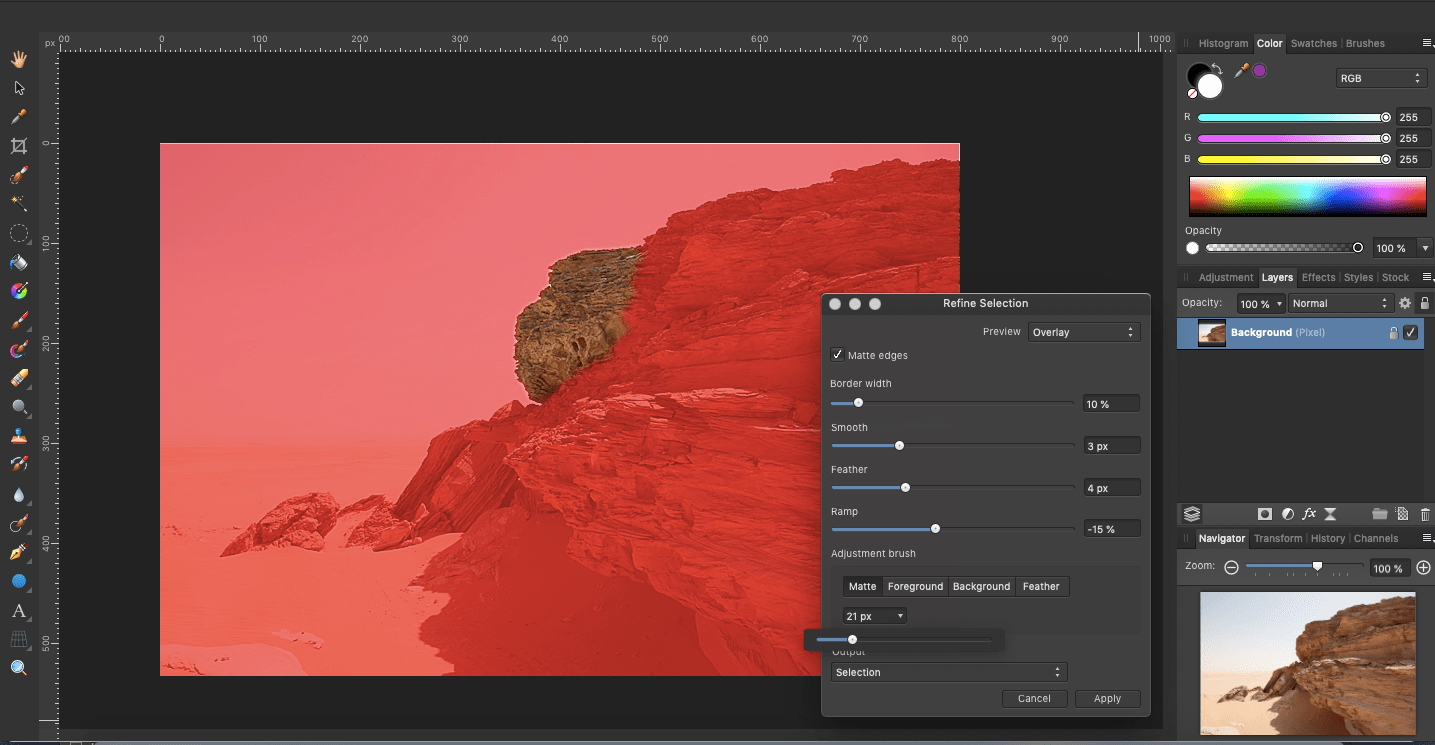Cancel the Refine Selection dialog

1034,698
